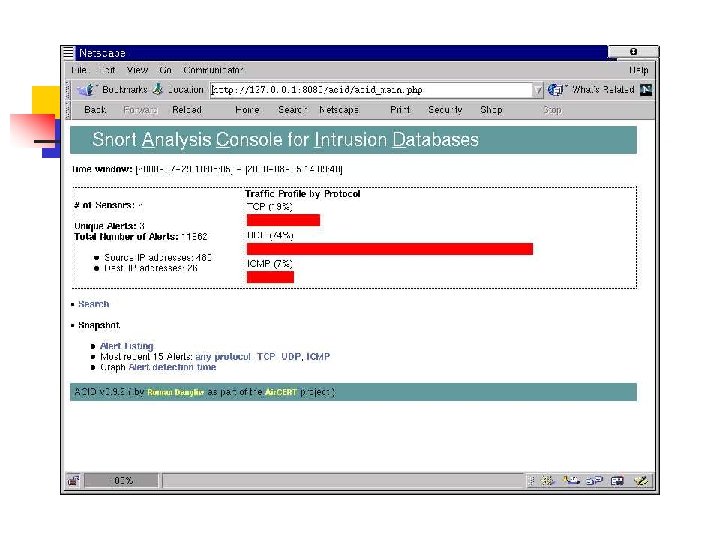Image resolution: width=720 pixels, height=540 pixels.
Task: Click the Back toolbar button
Action: (95, 110)
